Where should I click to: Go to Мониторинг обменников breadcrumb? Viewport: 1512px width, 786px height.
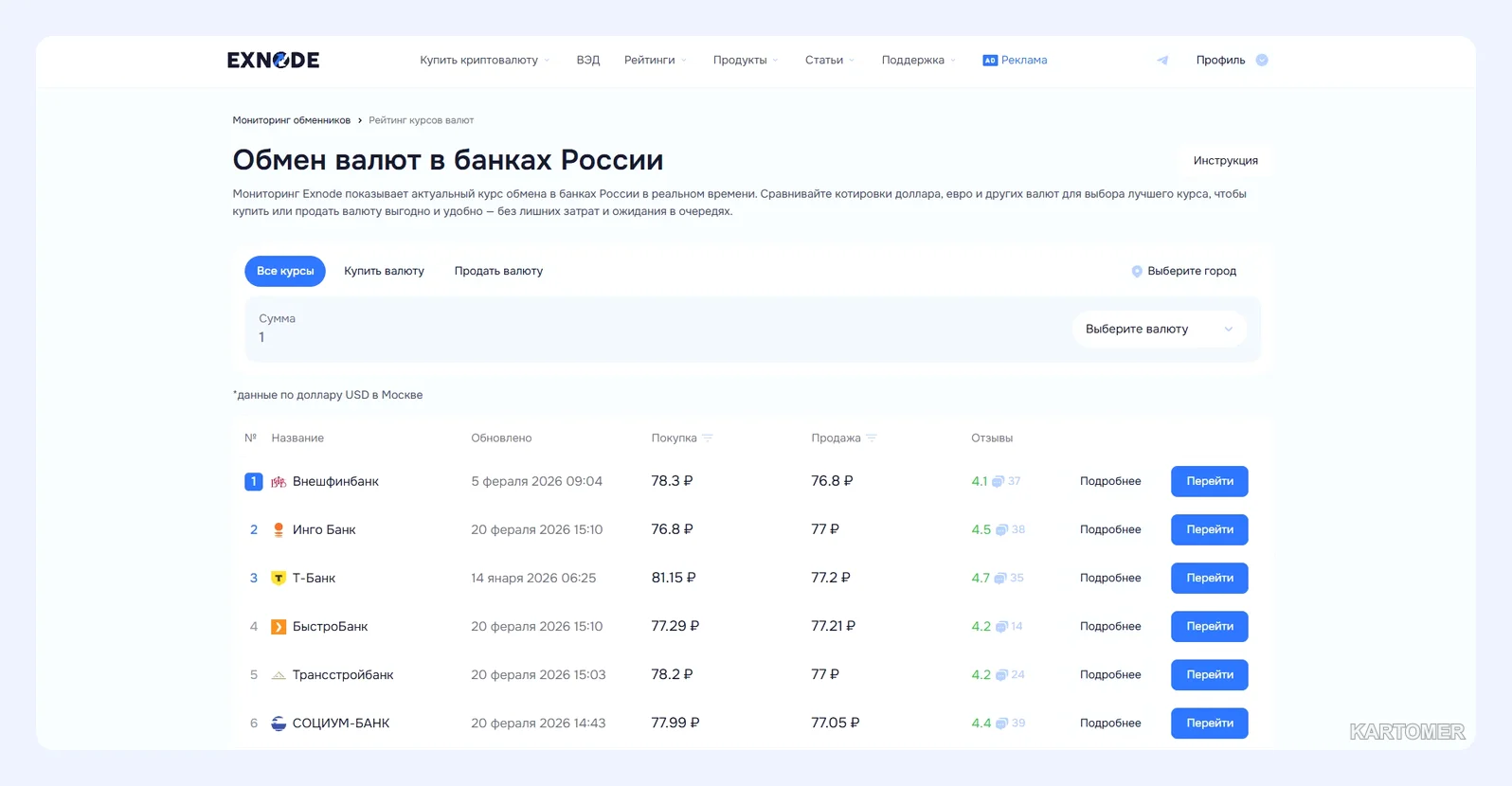tap(292, 120)
